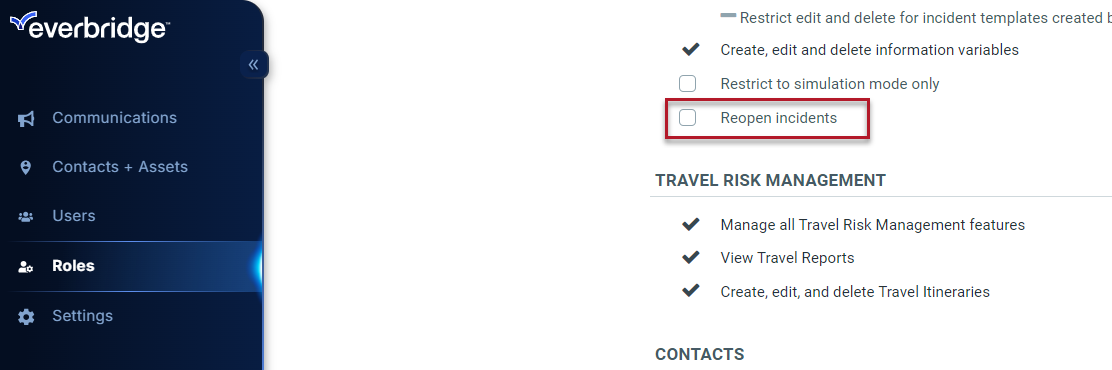Enable the Reopen incidents checkbox
The height and width of the screenshot is (370, 1112).
pos(687,118)
